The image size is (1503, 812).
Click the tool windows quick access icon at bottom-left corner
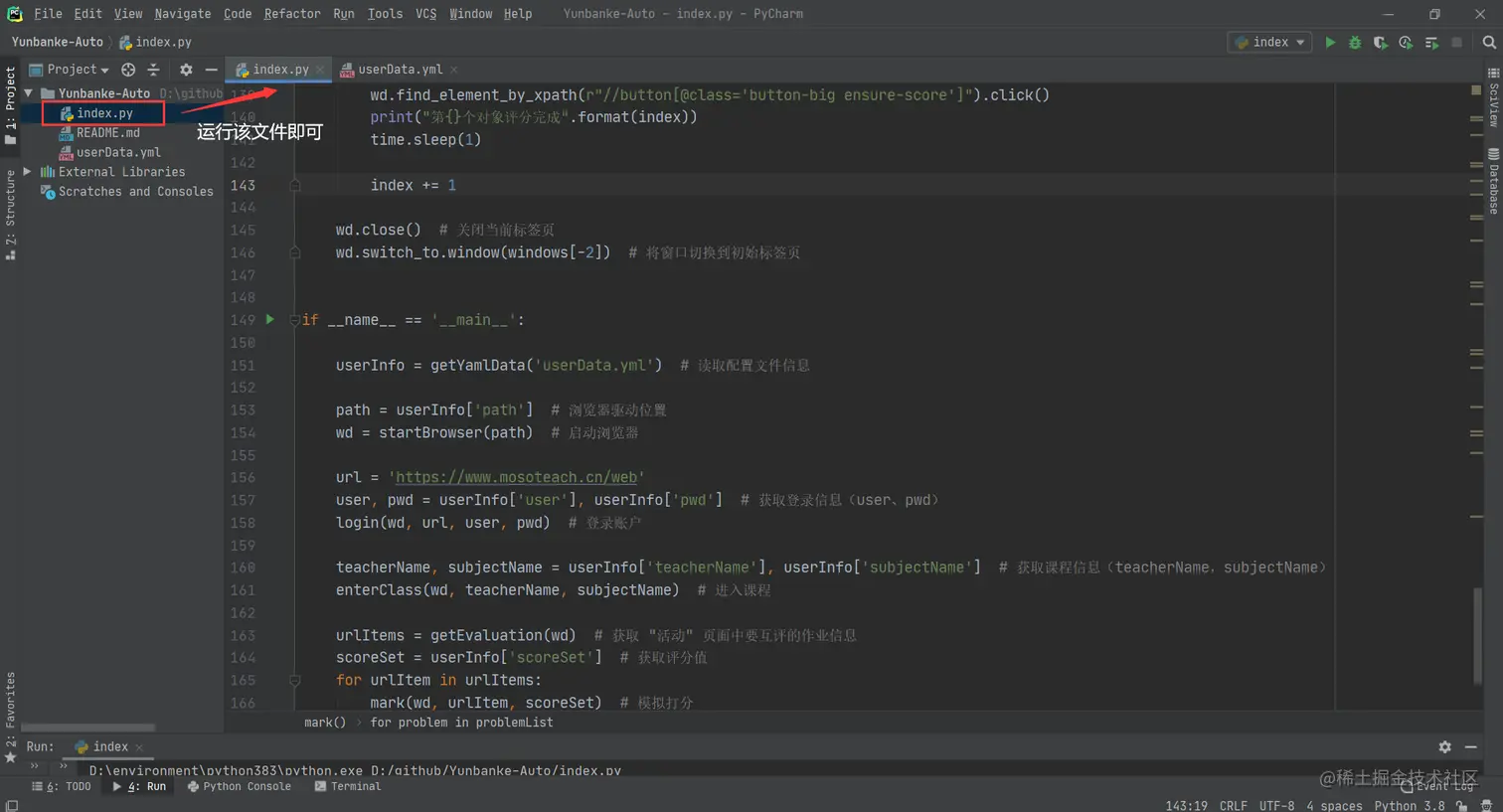11,806
